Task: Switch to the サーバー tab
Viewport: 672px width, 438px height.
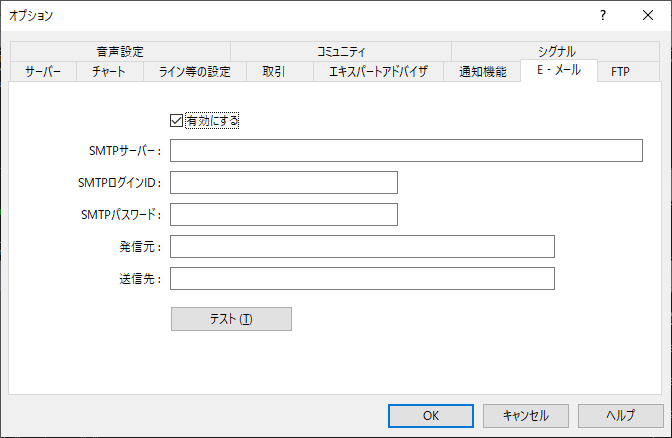Action: (x=43, y=72)
